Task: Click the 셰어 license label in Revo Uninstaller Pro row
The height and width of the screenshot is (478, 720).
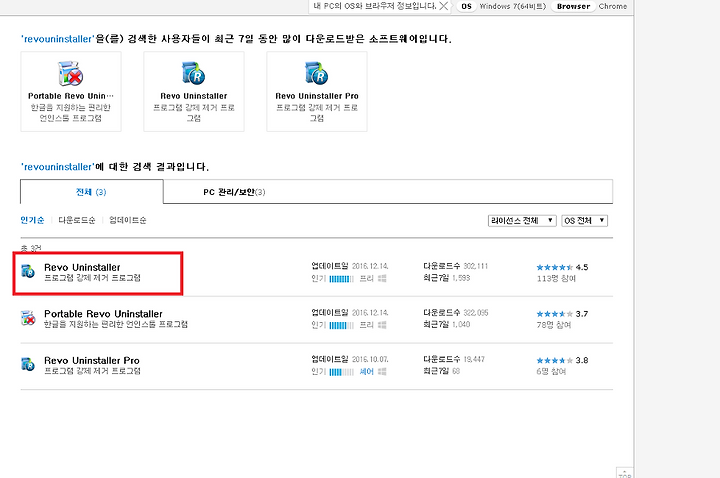Action: (x=366, y=372)
